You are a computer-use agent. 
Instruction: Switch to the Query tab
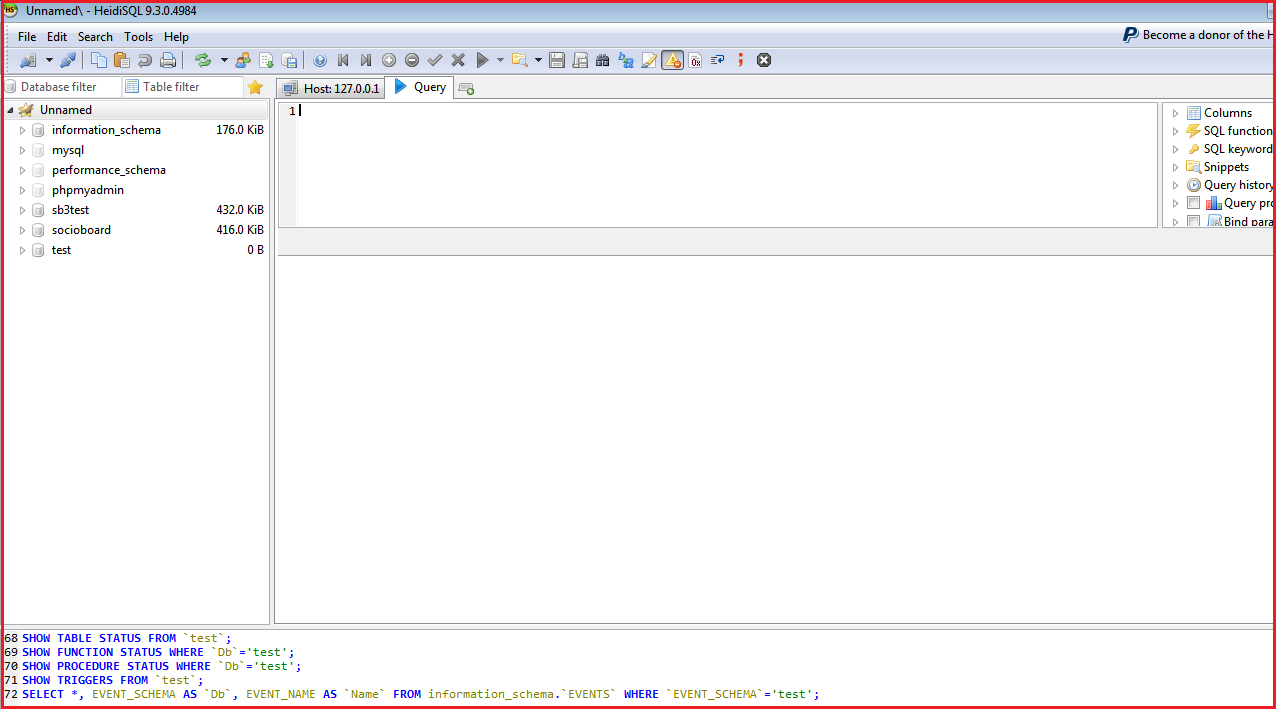point(420,87)
